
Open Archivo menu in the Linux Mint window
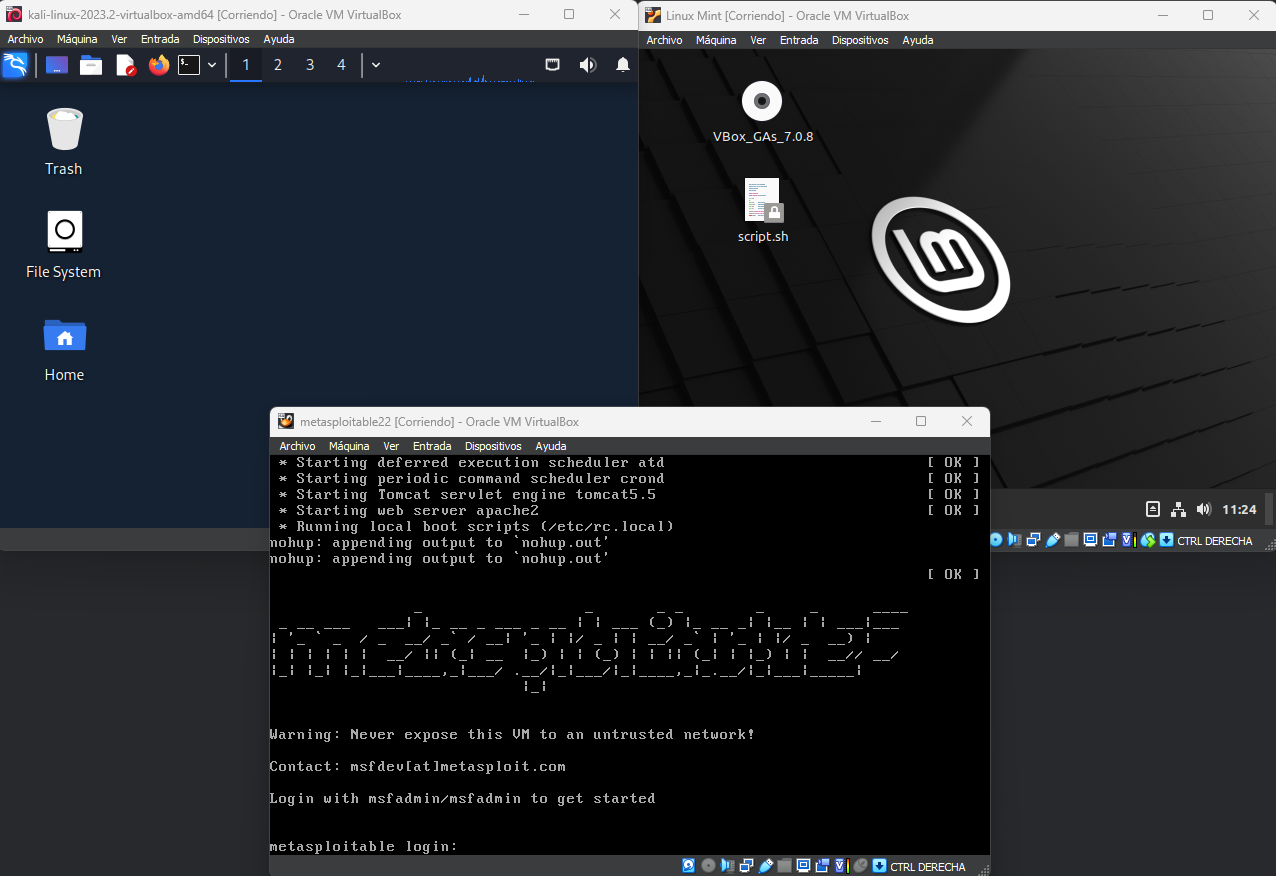[x=664, y=40]
